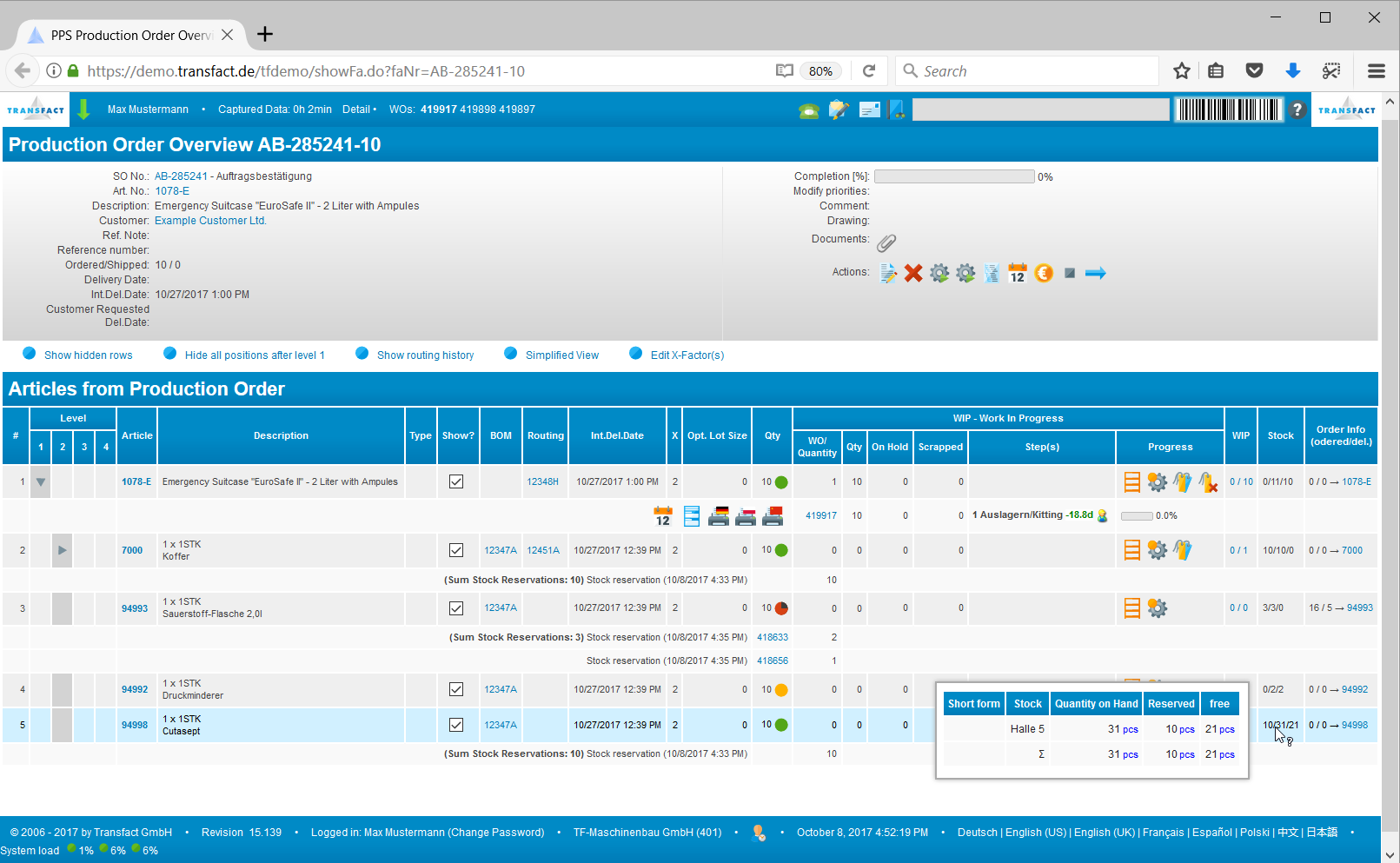Open the browser hamburger menu
This screenshot has height=863, width=1400.
coord(1377,71)
